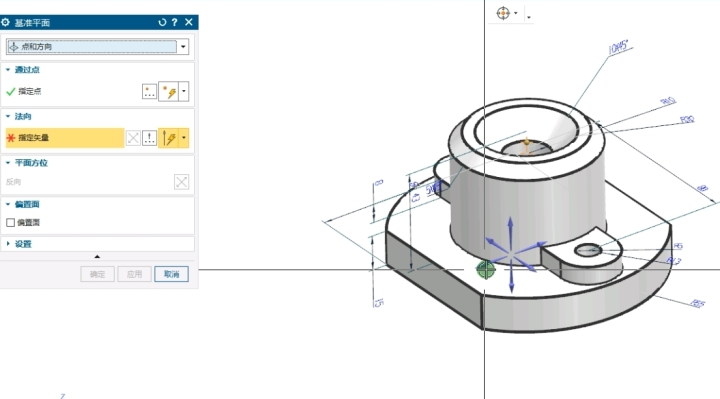Open the vector type dropdown arrow
This screenshot has width=720, height=399.
184,138
